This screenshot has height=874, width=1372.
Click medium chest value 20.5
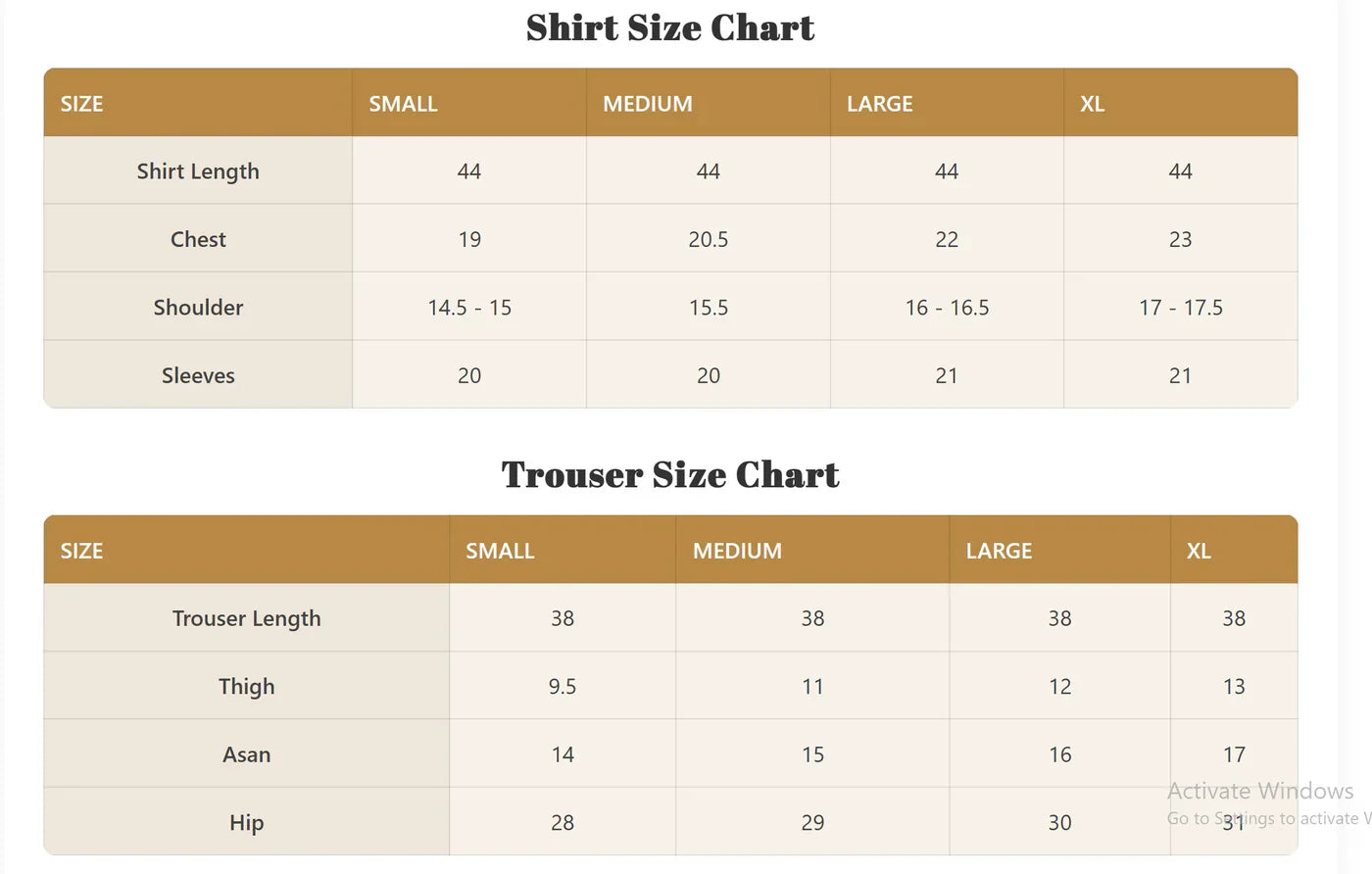(708, 239)
